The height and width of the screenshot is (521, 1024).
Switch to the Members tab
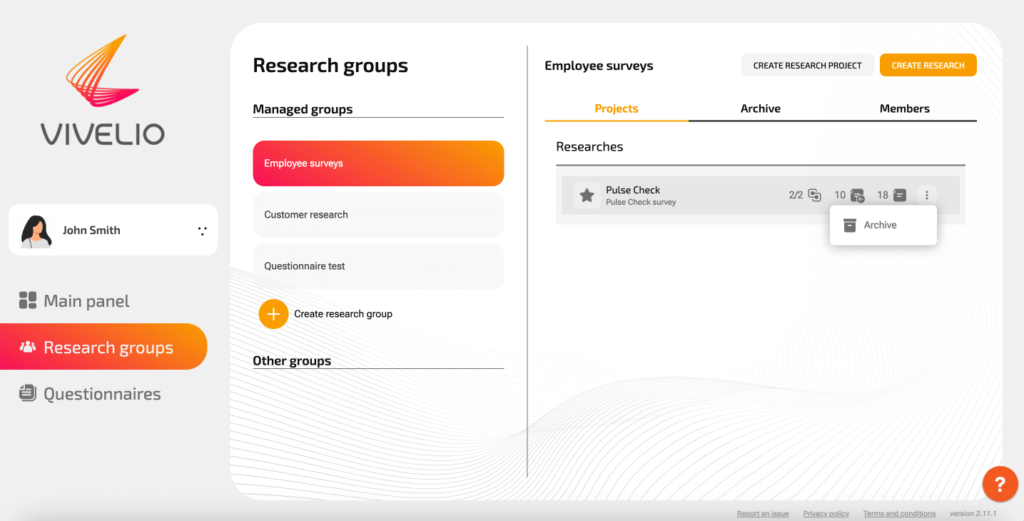point(904,109)
